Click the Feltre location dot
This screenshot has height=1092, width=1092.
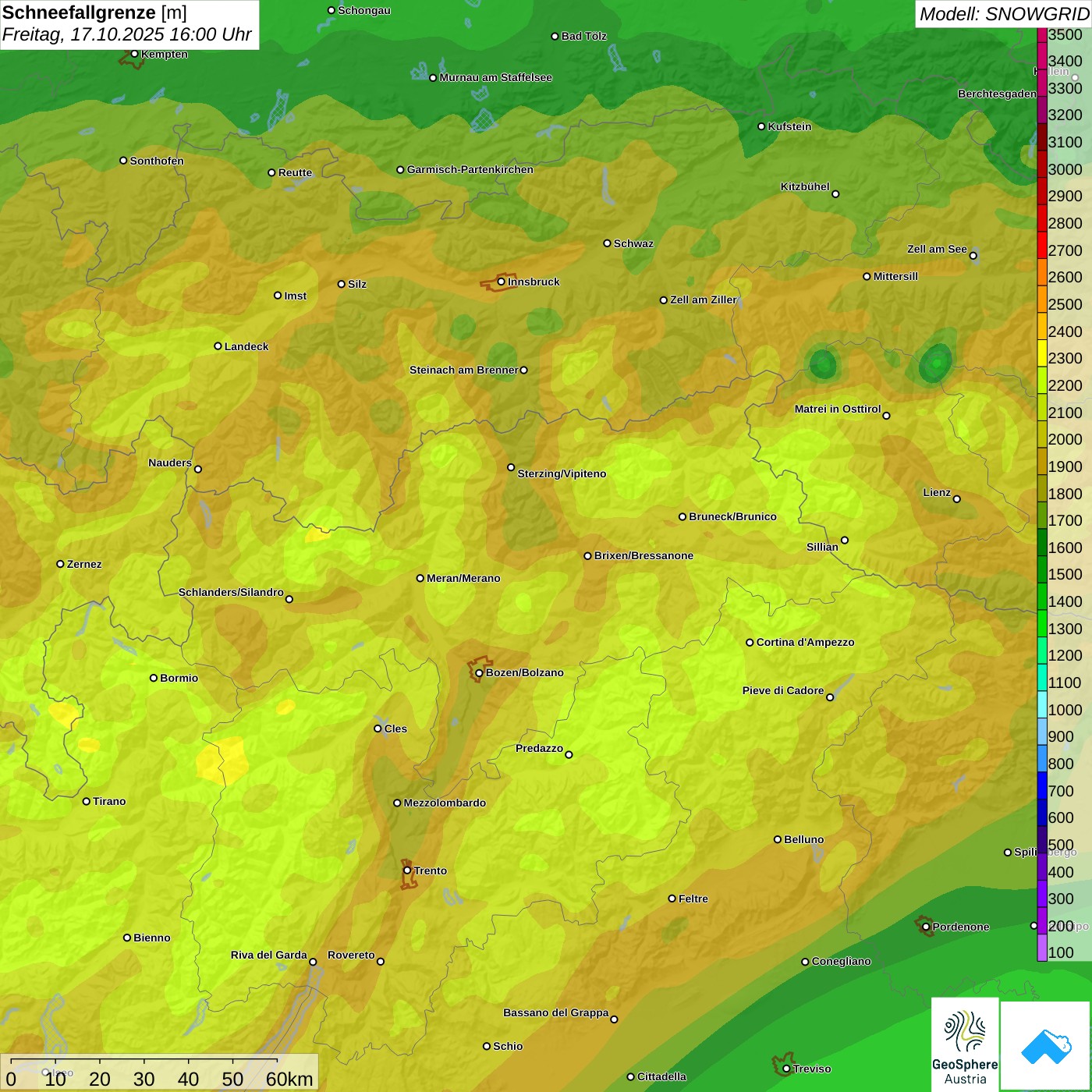[x=672, y=899]
